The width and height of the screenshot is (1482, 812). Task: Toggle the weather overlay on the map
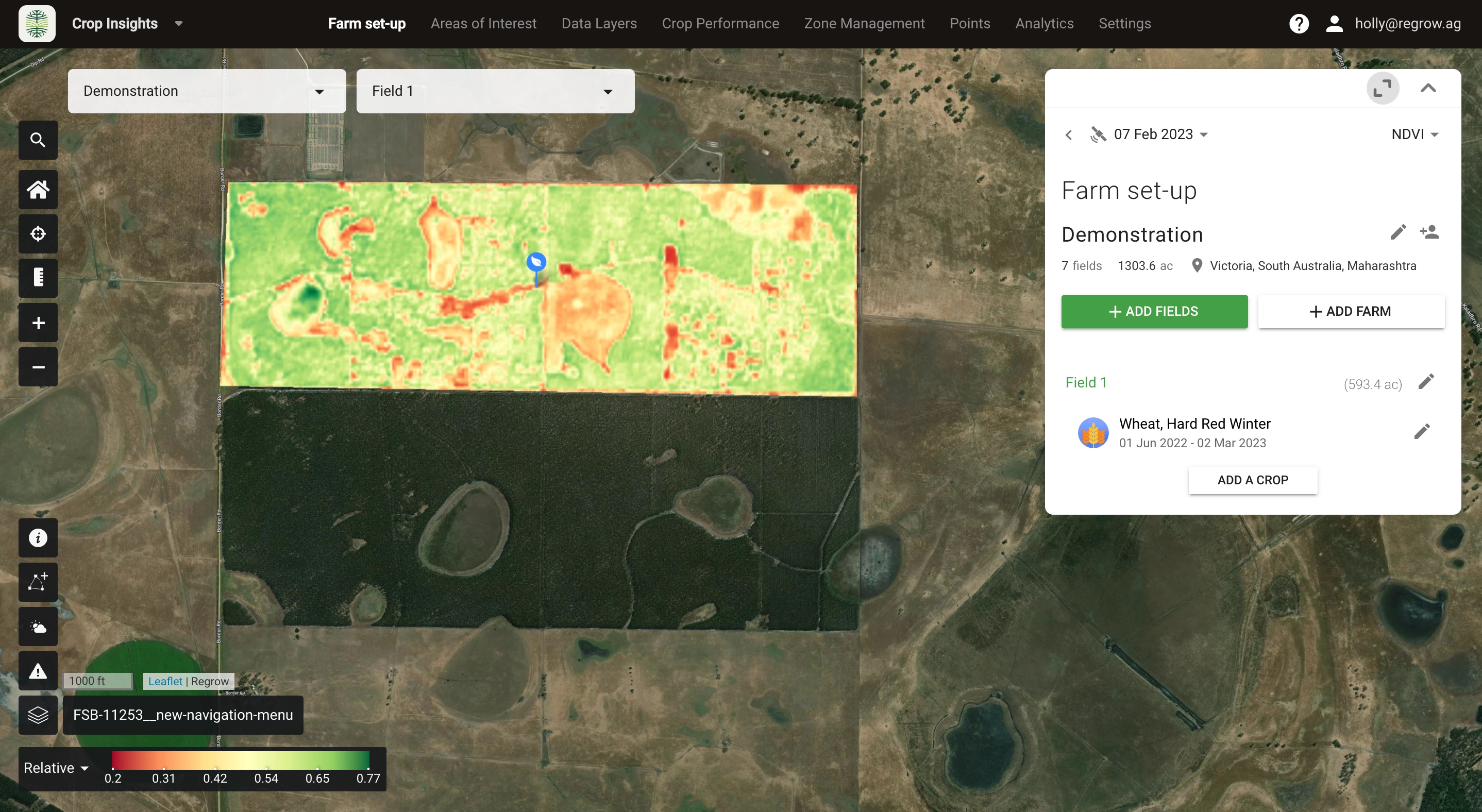coord(38,626)
